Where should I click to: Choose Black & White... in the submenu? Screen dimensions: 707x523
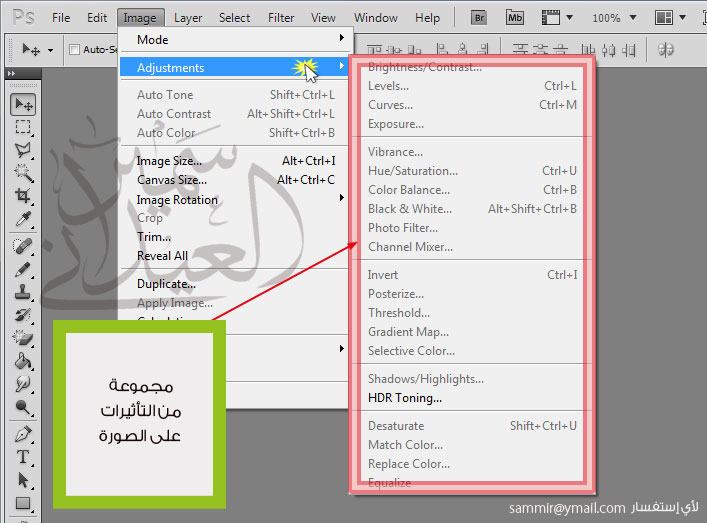472,209
